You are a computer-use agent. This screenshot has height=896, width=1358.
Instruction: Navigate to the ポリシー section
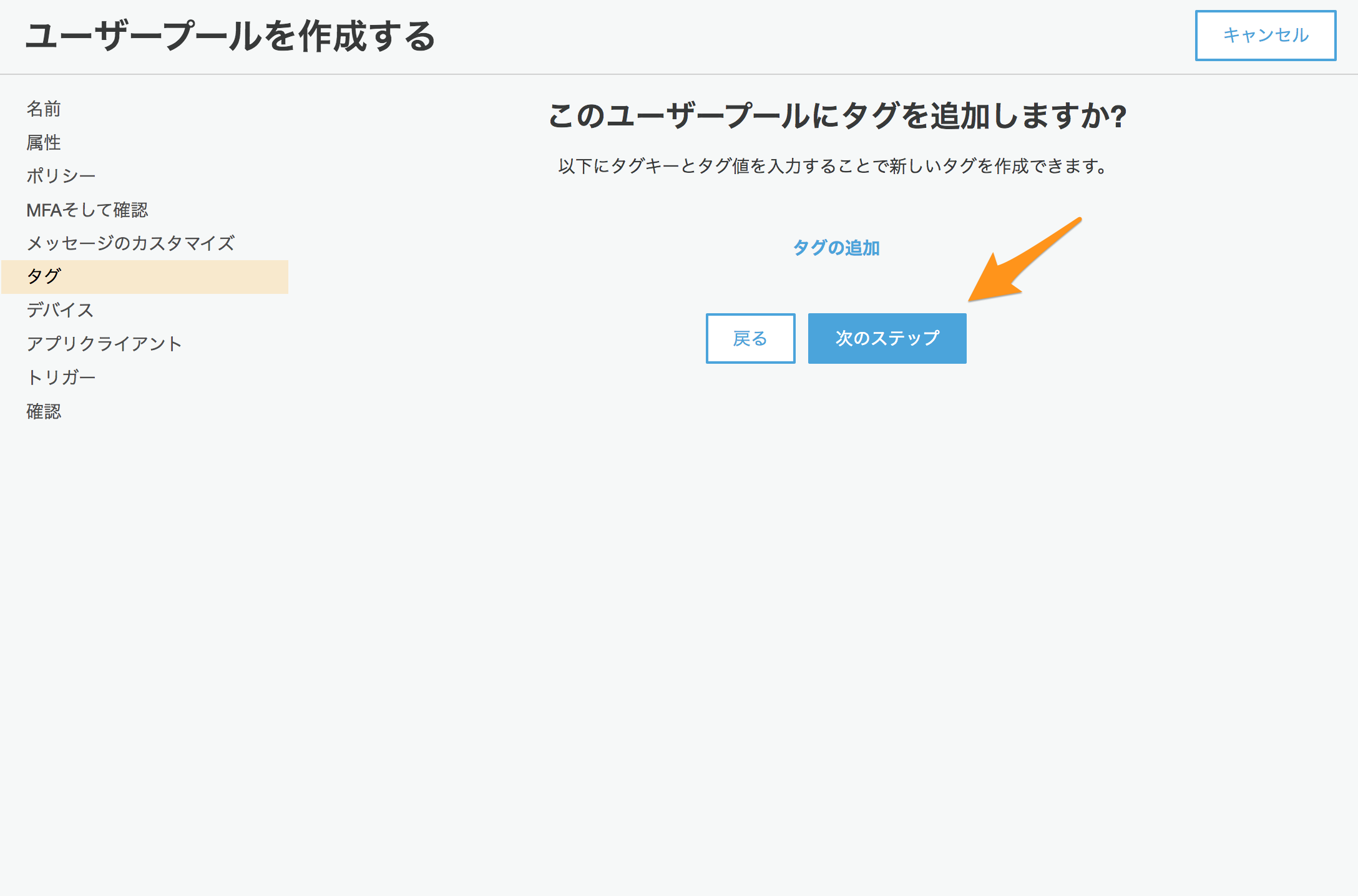click(60, 176)
